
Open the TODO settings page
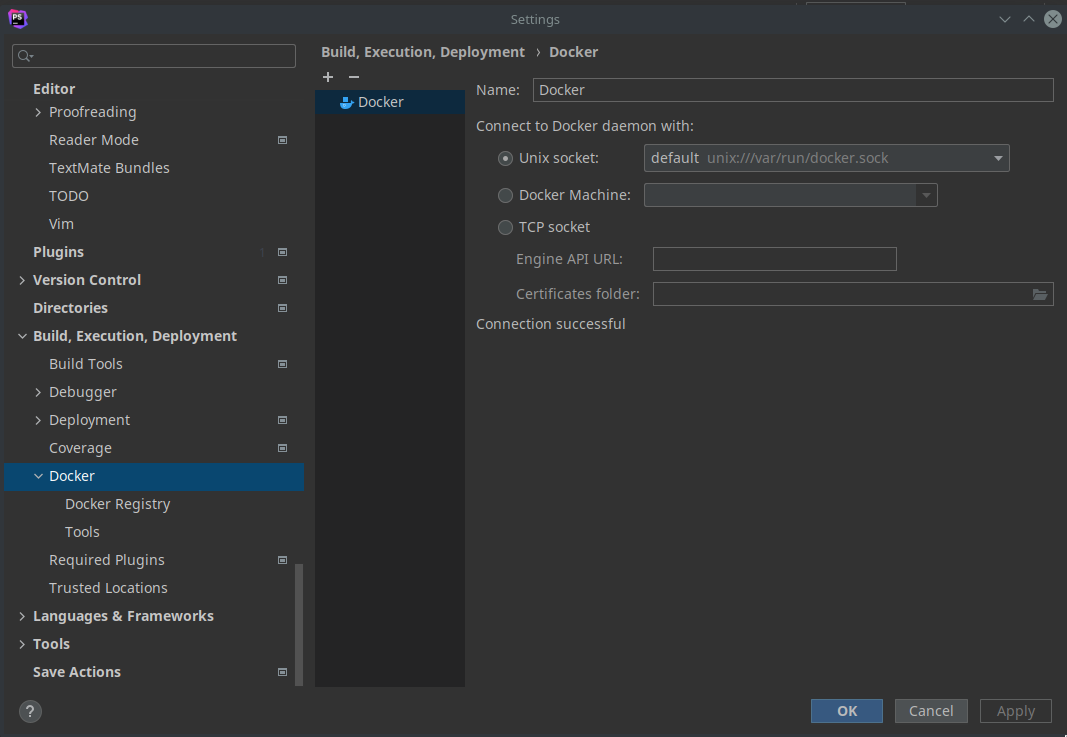69,196
